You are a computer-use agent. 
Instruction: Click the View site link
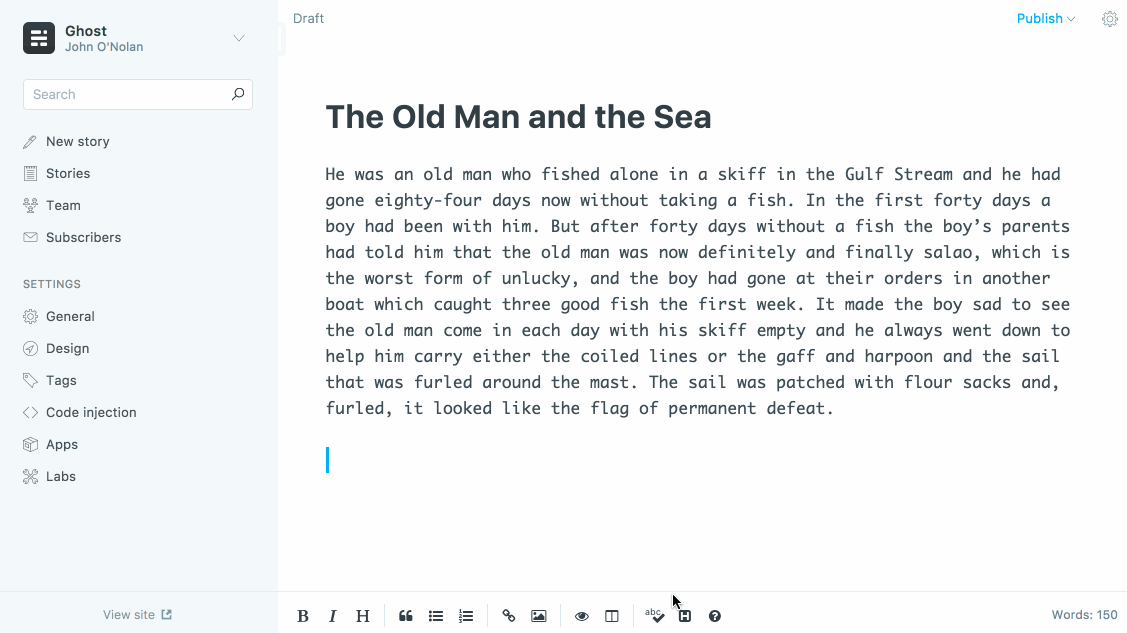[x=137, y=614]
